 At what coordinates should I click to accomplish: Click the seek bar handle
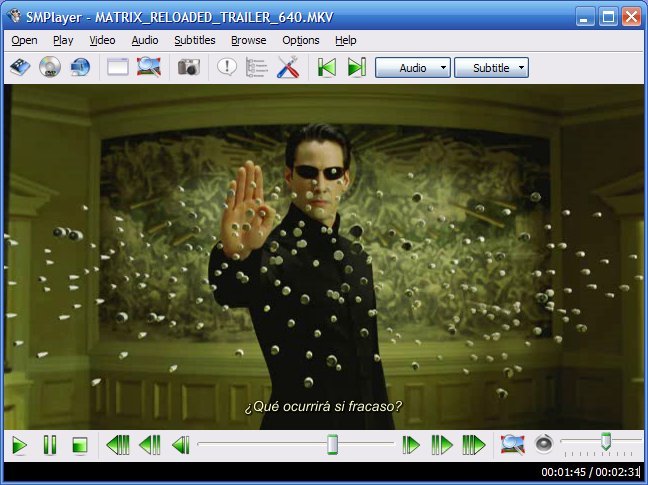[332, 445]
